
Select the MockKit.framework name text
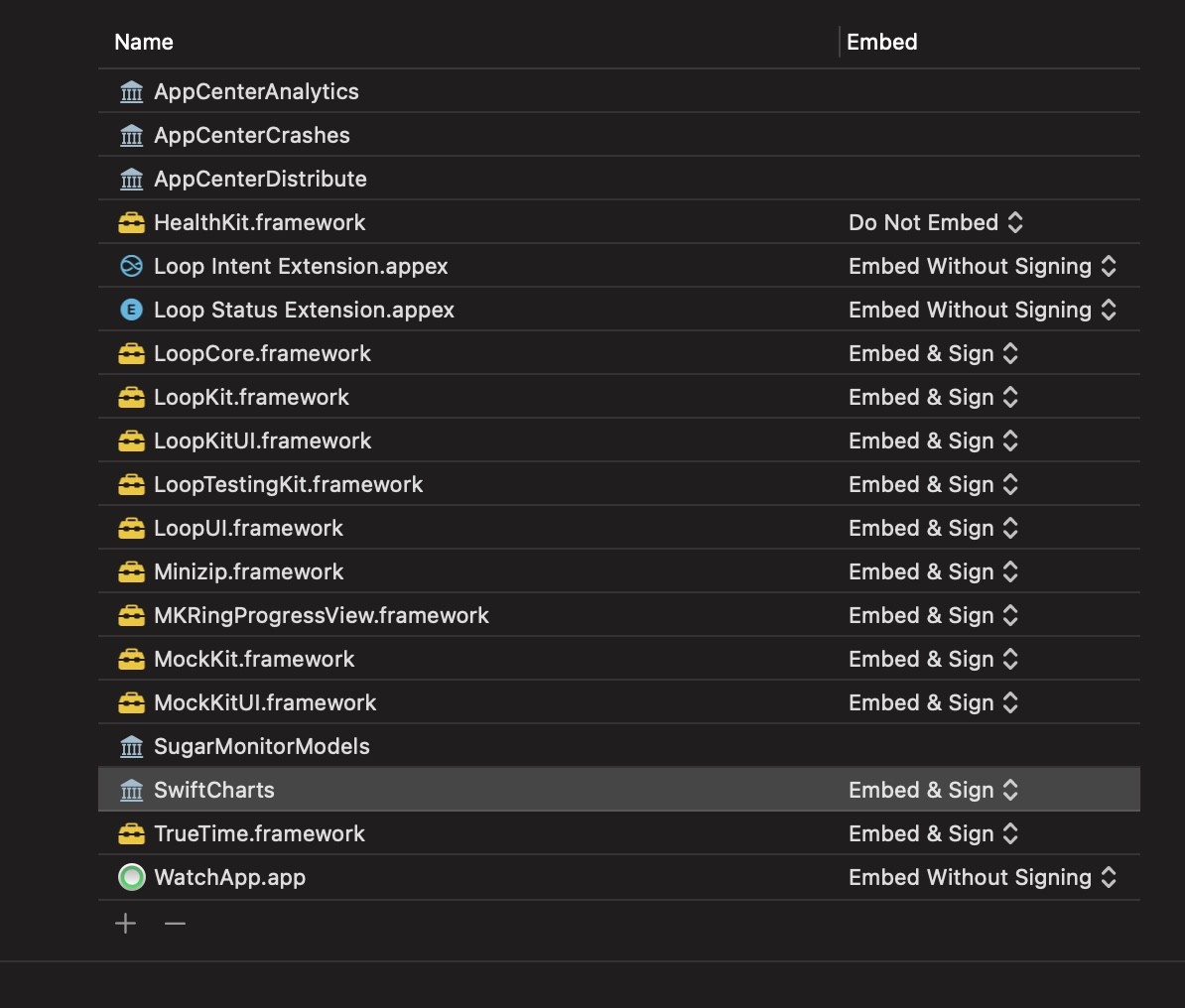254,660
